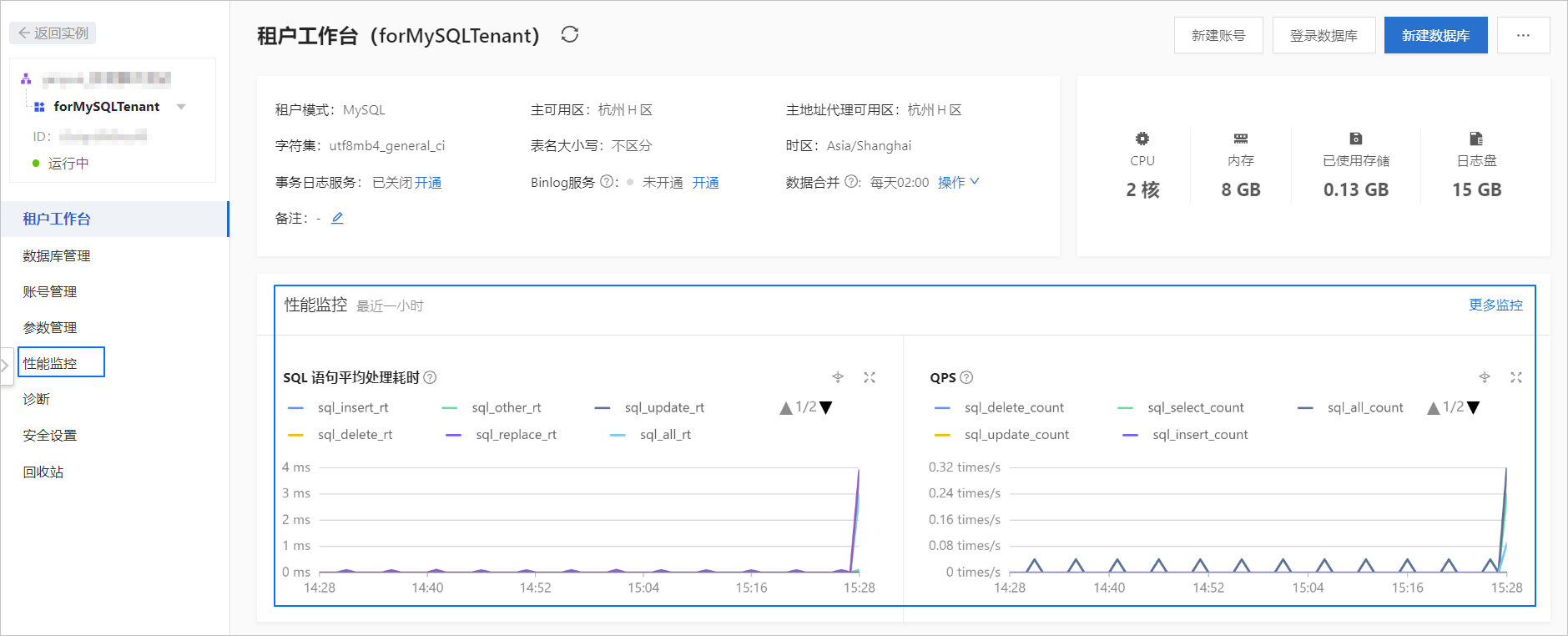Click the tenant icon beside forMySQLTenant
This screenshot has height=636, width=1568.
(39, 107)
